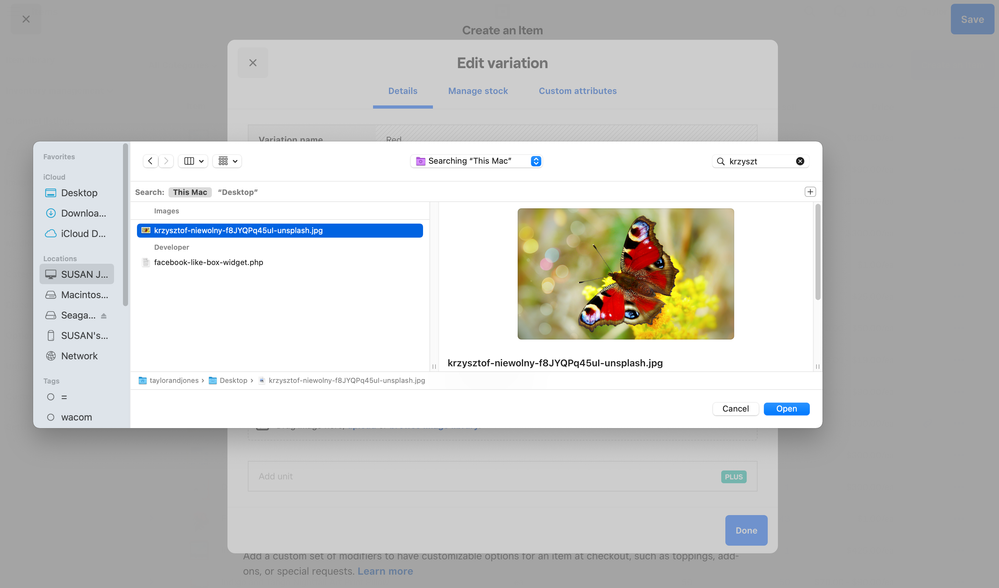Click the back navigation arrow
This screenshot has width=999, height=588.
pos(150,161)
